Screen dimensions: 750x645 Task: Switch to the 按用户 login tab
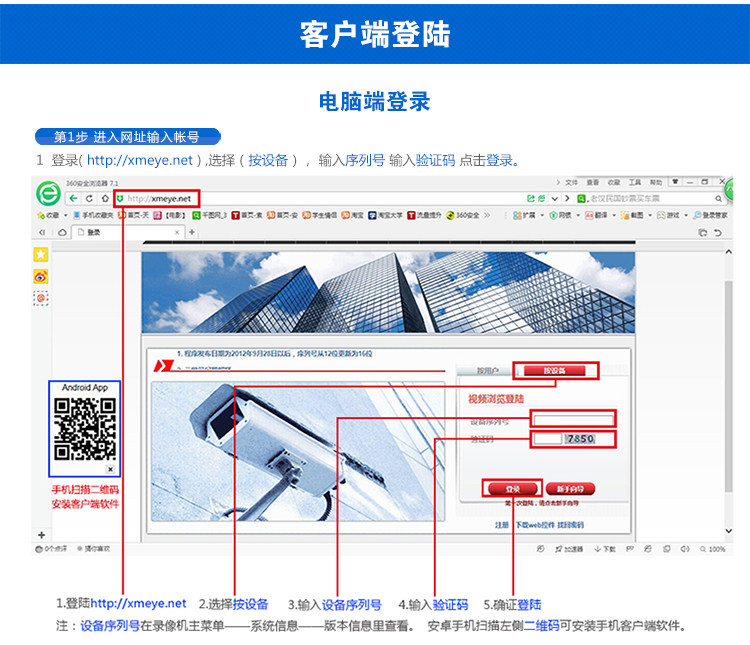pyautogui.click(x=487, y=370)
